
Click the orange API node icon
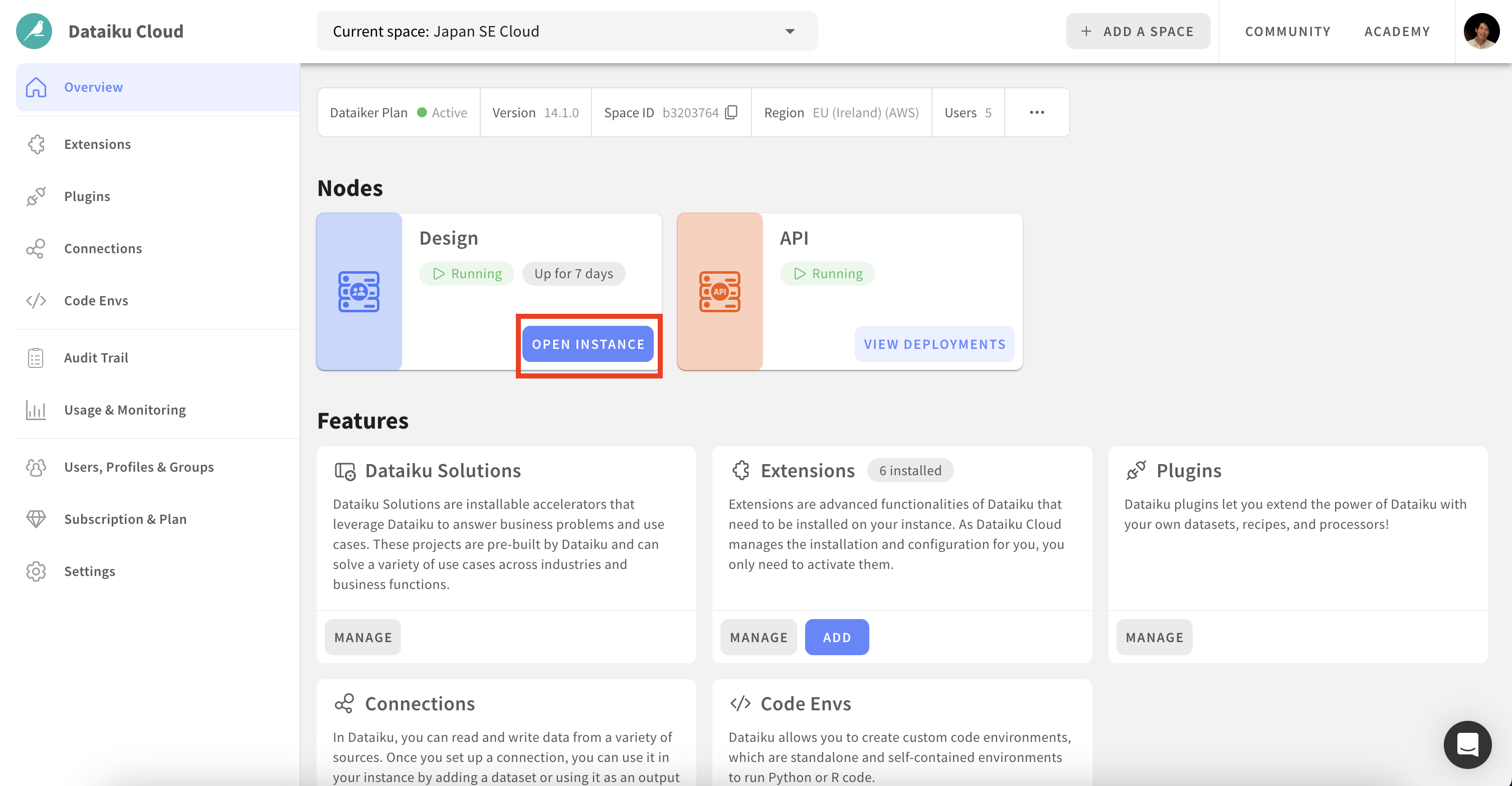pos(719,292)
